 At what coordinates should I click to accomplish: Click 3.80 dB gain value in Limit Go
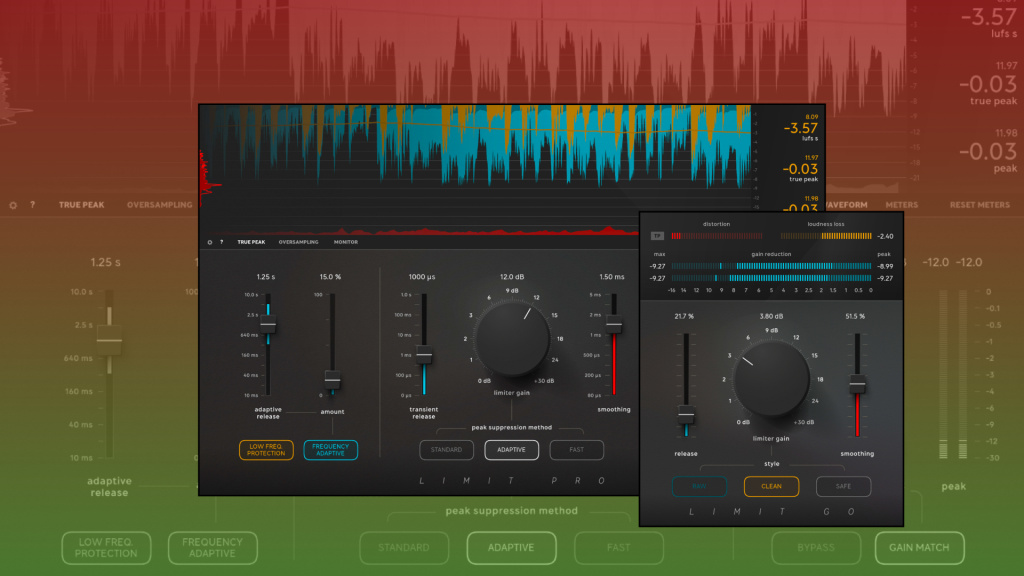click(x=771, y=316)
